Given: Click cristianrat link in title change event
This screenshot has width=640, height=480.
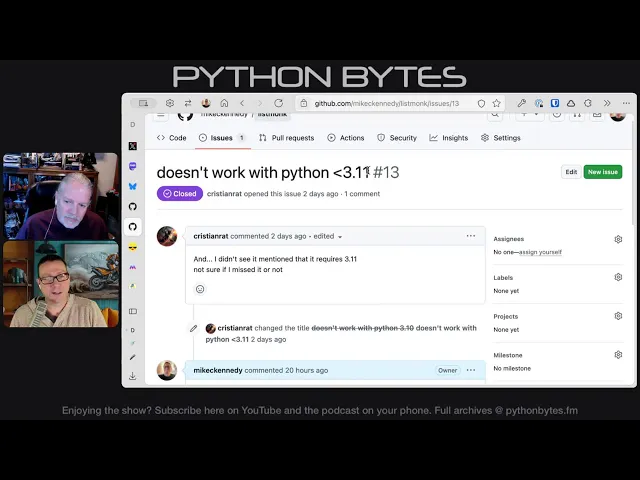Looking at the screenshot, I should click(x=235, y=328).
